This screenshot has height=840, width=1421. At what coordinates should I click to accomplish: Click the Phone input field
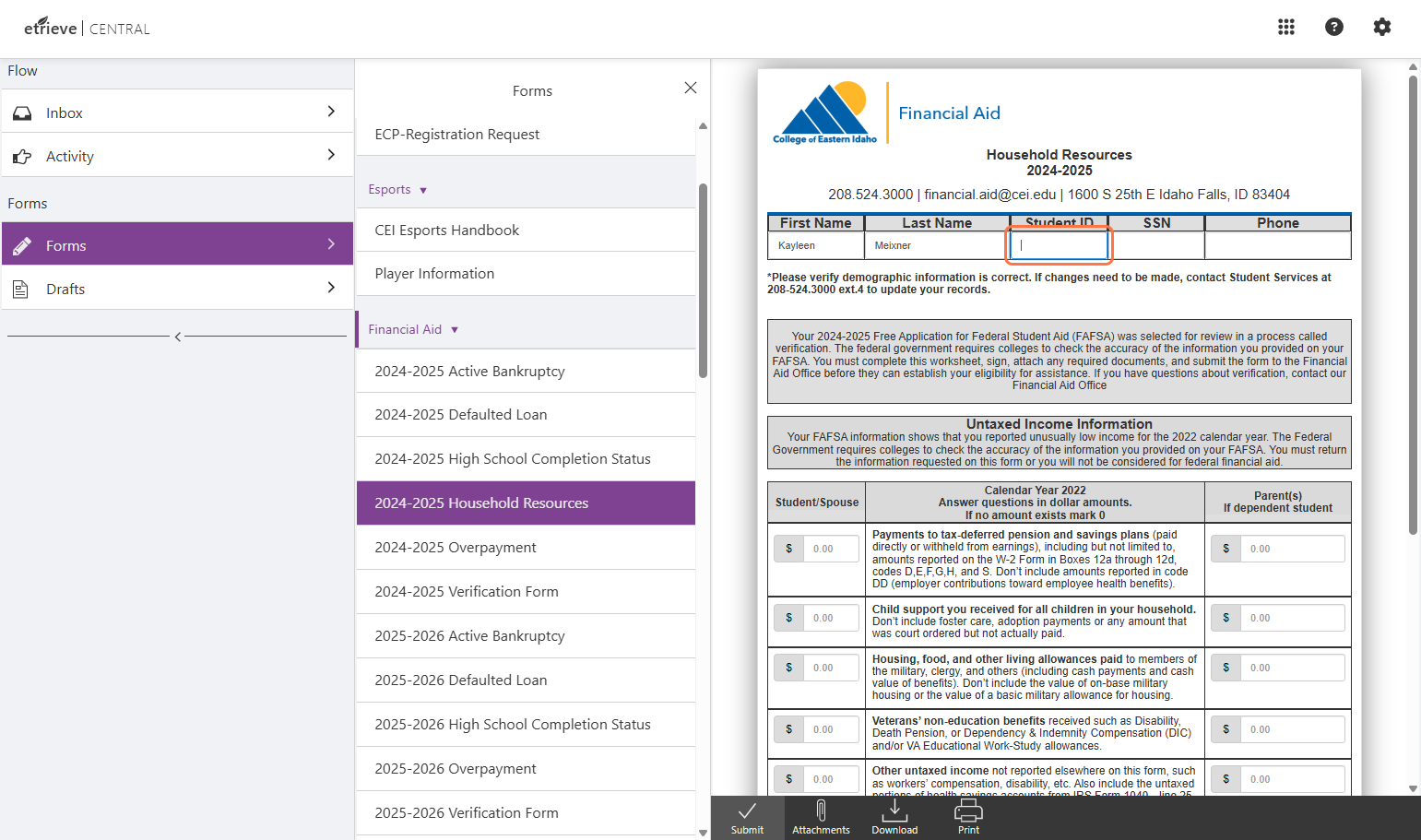pos(1277,245)
